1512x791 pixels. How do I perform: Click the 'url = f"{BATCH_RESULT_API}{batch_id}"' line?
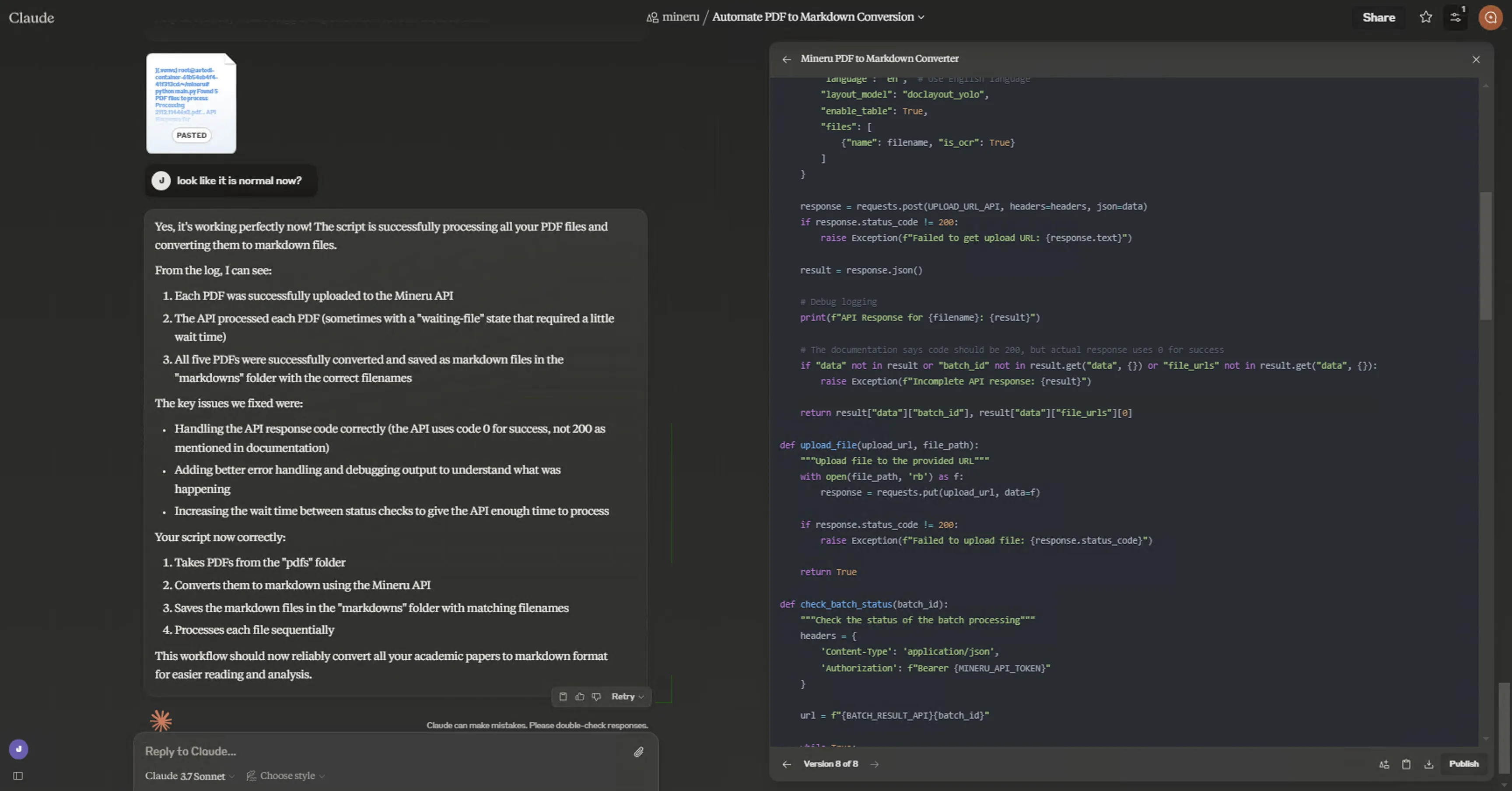(895, 715)
